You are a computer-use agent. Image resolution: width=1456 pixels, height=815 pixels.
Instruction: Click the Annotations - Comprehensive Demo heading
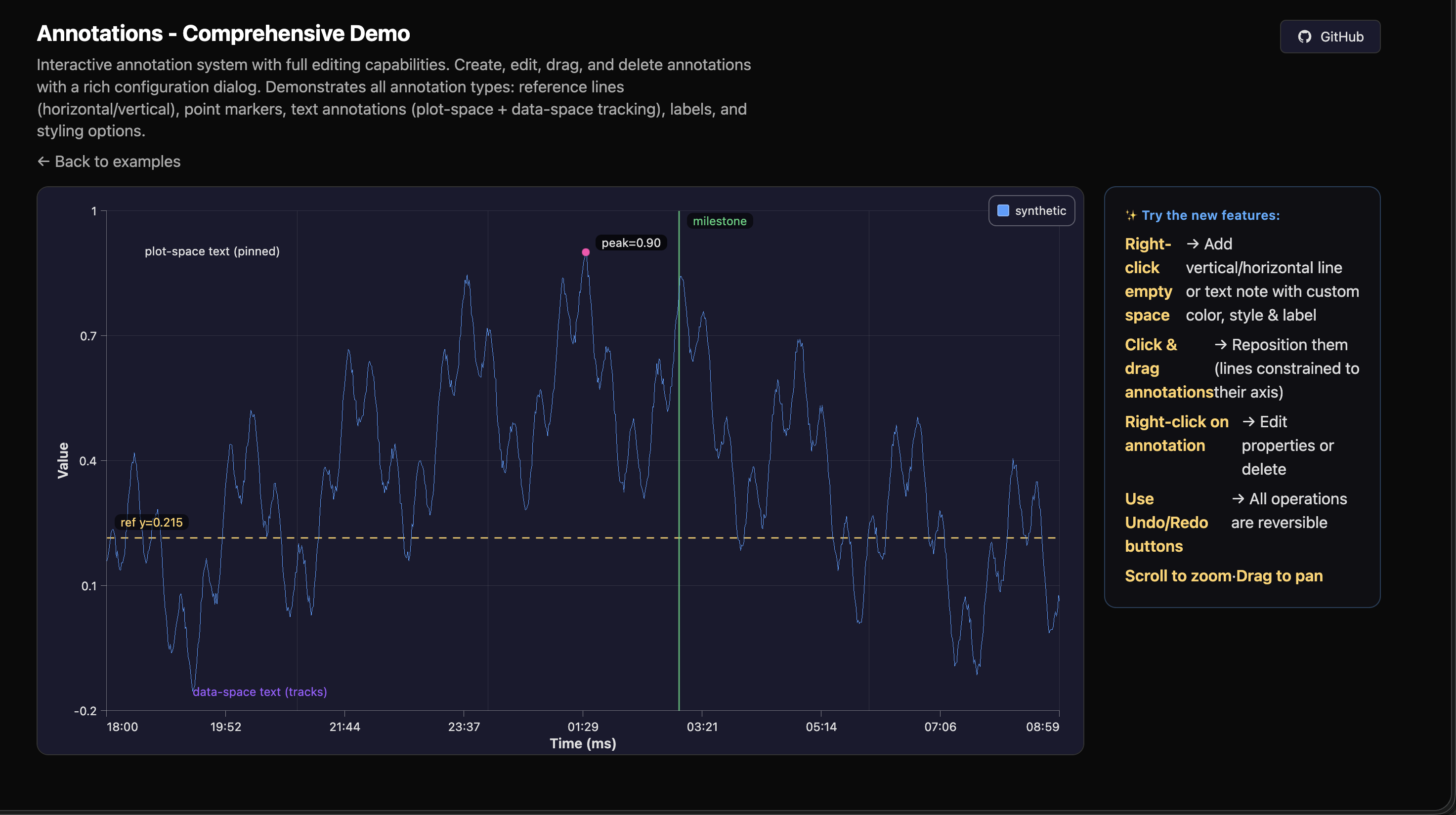click(223, 34)
